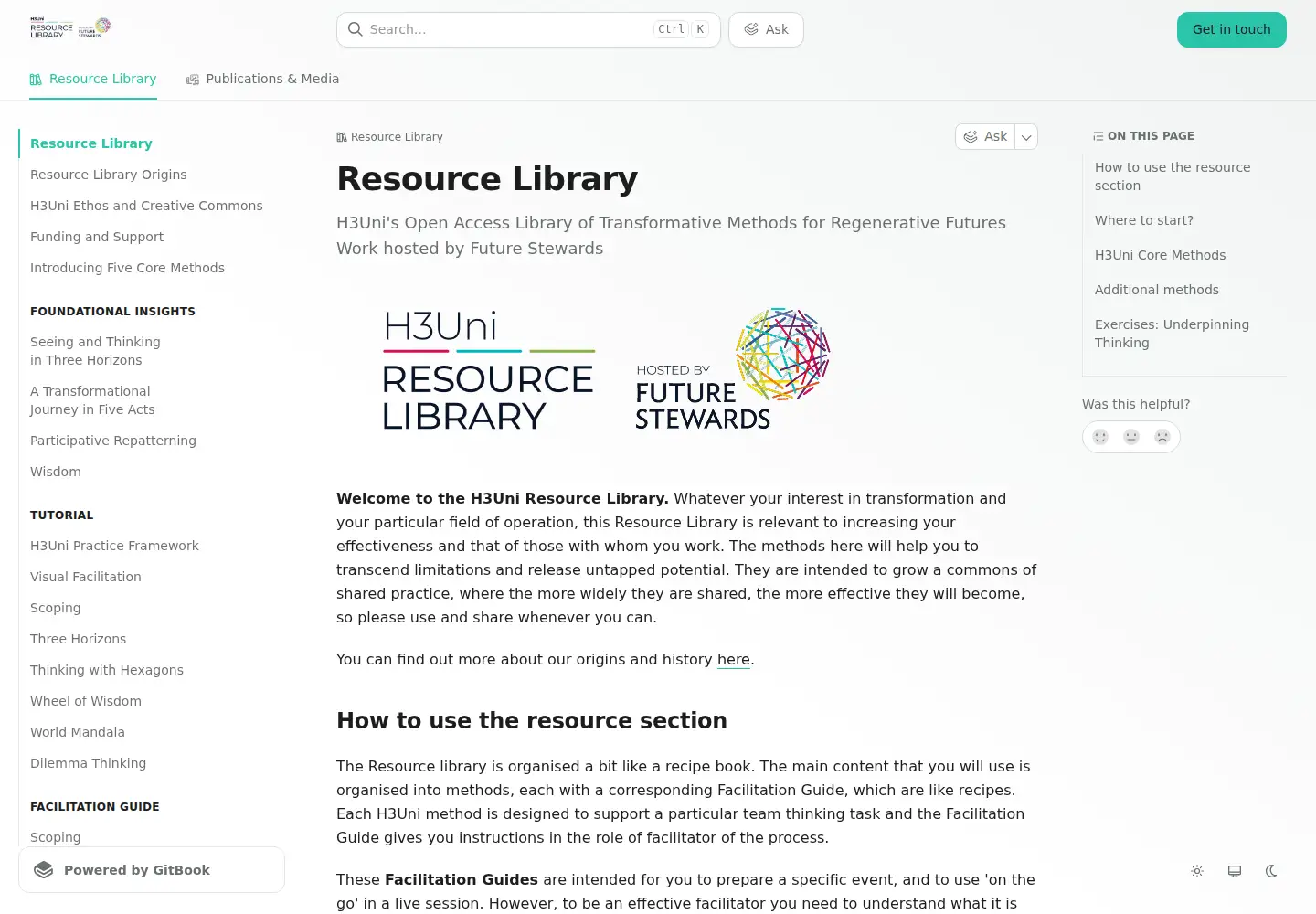
Task: Click the neutral face helpful rating
Action: [1131, 437]
